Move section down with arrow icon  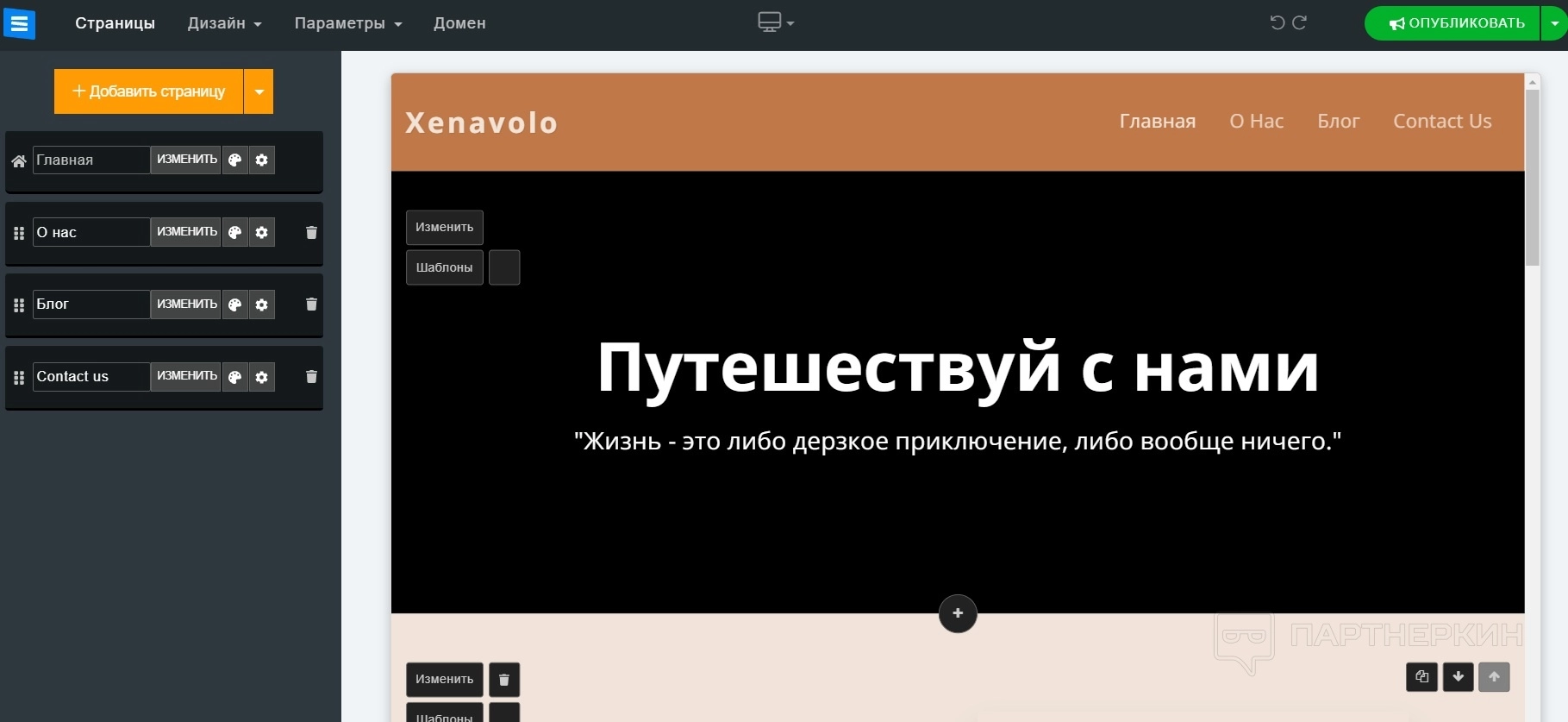[x=1458, y=677]
